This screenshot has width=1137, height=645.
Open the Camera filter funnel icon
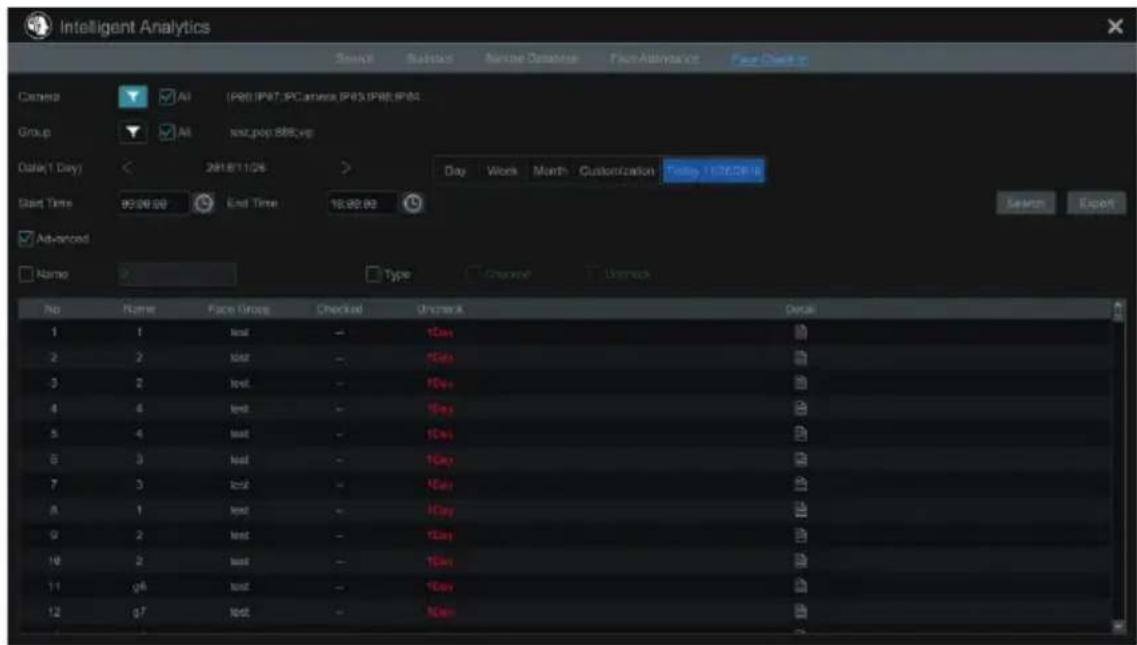point(133,96)
